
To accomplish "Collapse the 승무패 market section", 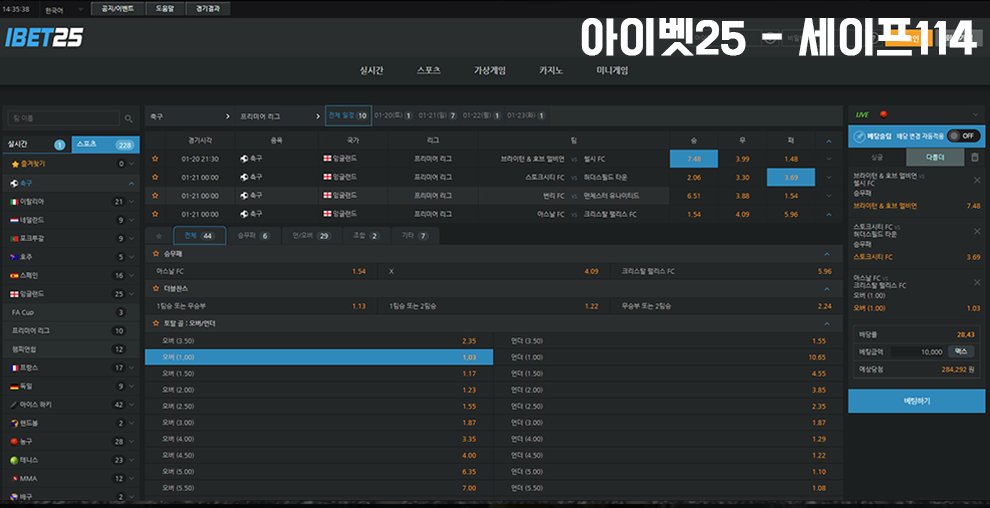I will click(x=827, y=254).
